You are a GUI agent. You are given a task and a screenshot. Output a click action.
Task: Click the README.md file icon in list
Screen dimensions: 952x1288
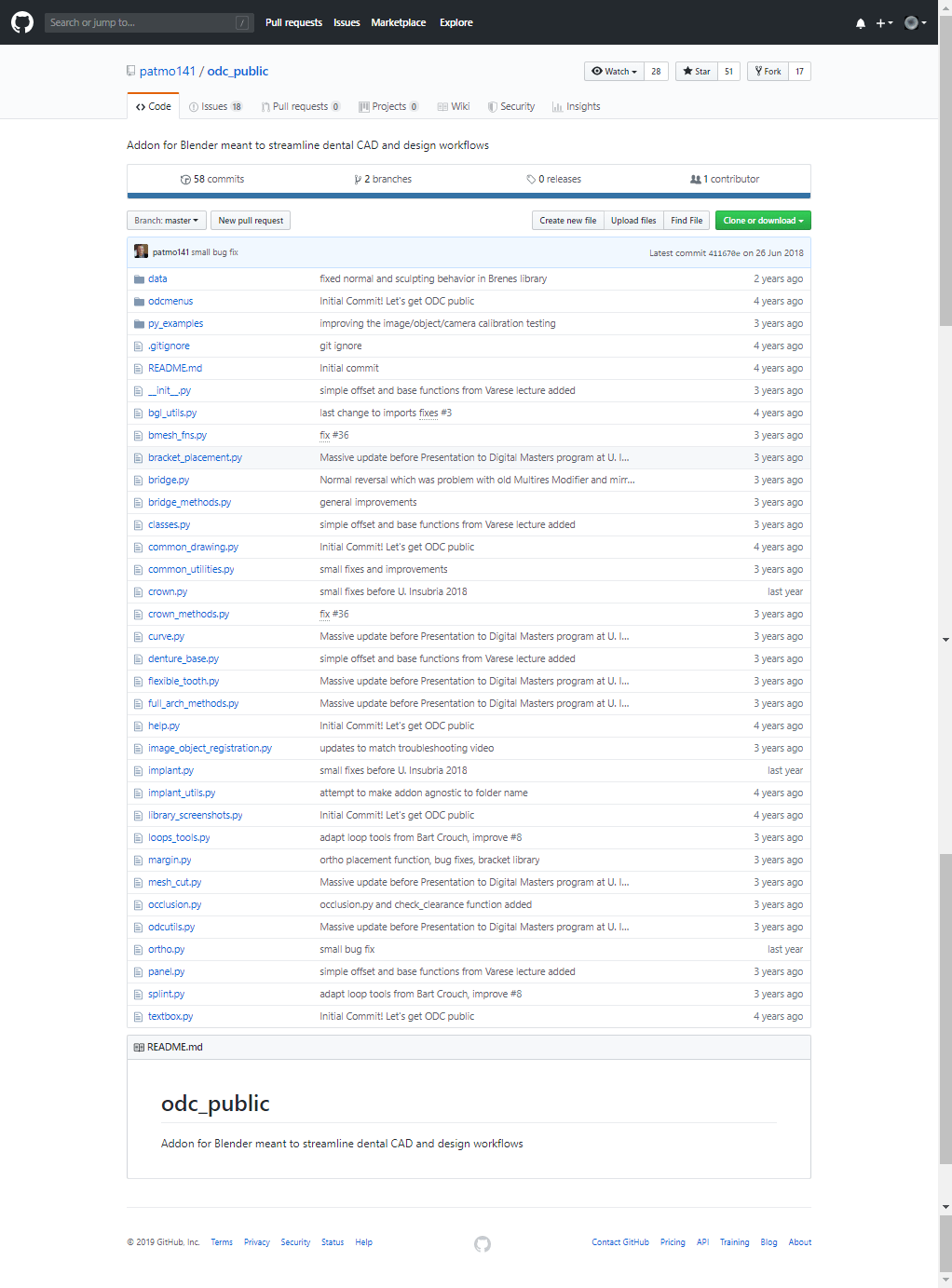coord(138,369)
